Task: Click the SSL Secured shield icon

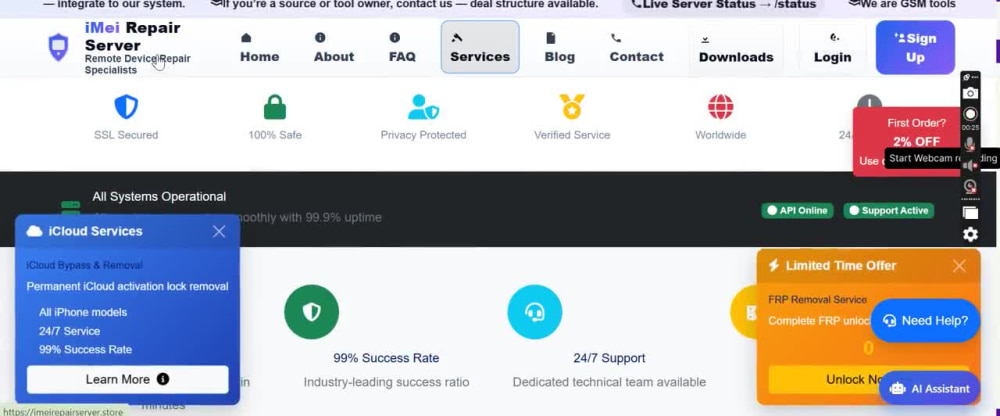Action: tap(126, 107)
